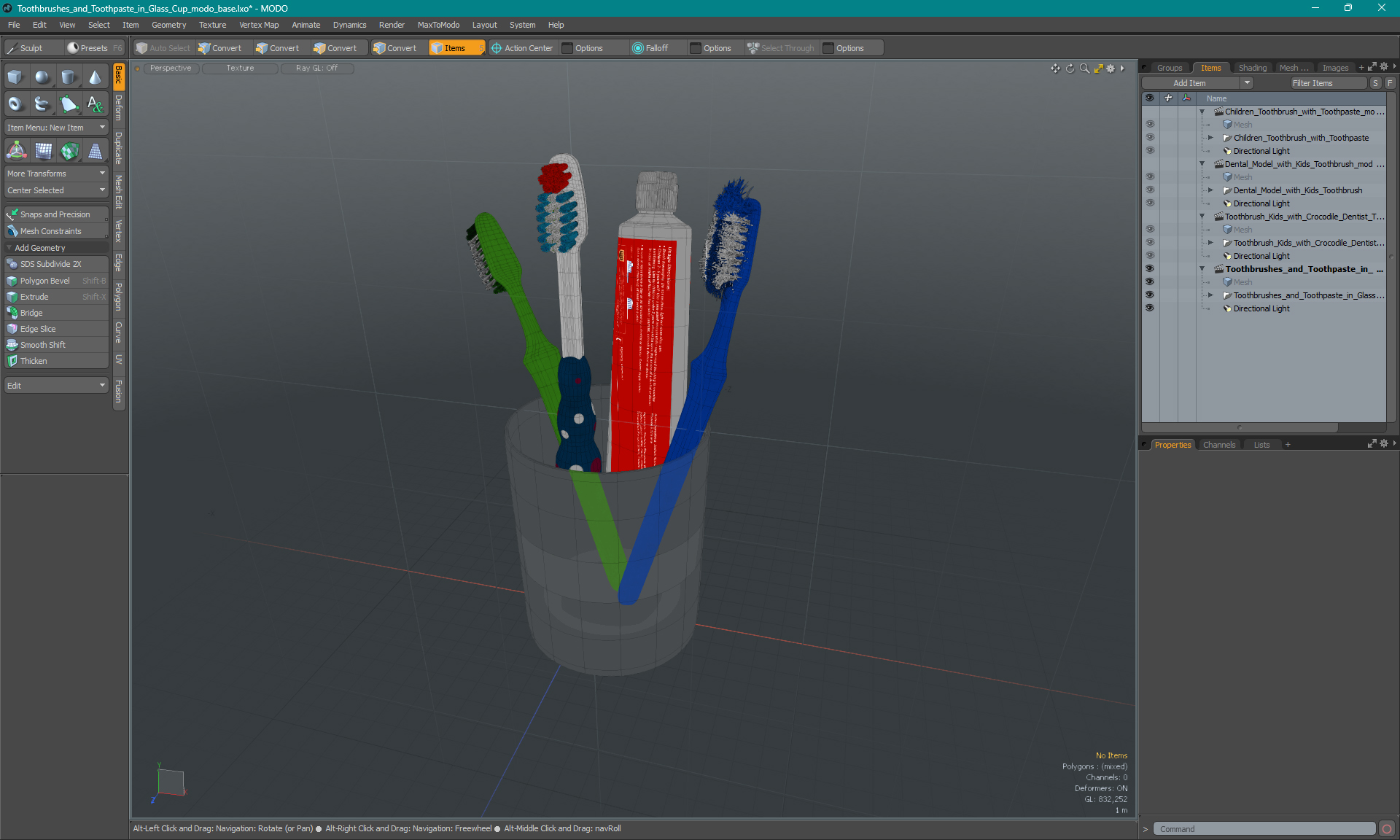Select the Torus primitive tool
This screenshot has height=840, width=1400.
tap(15, 104)
